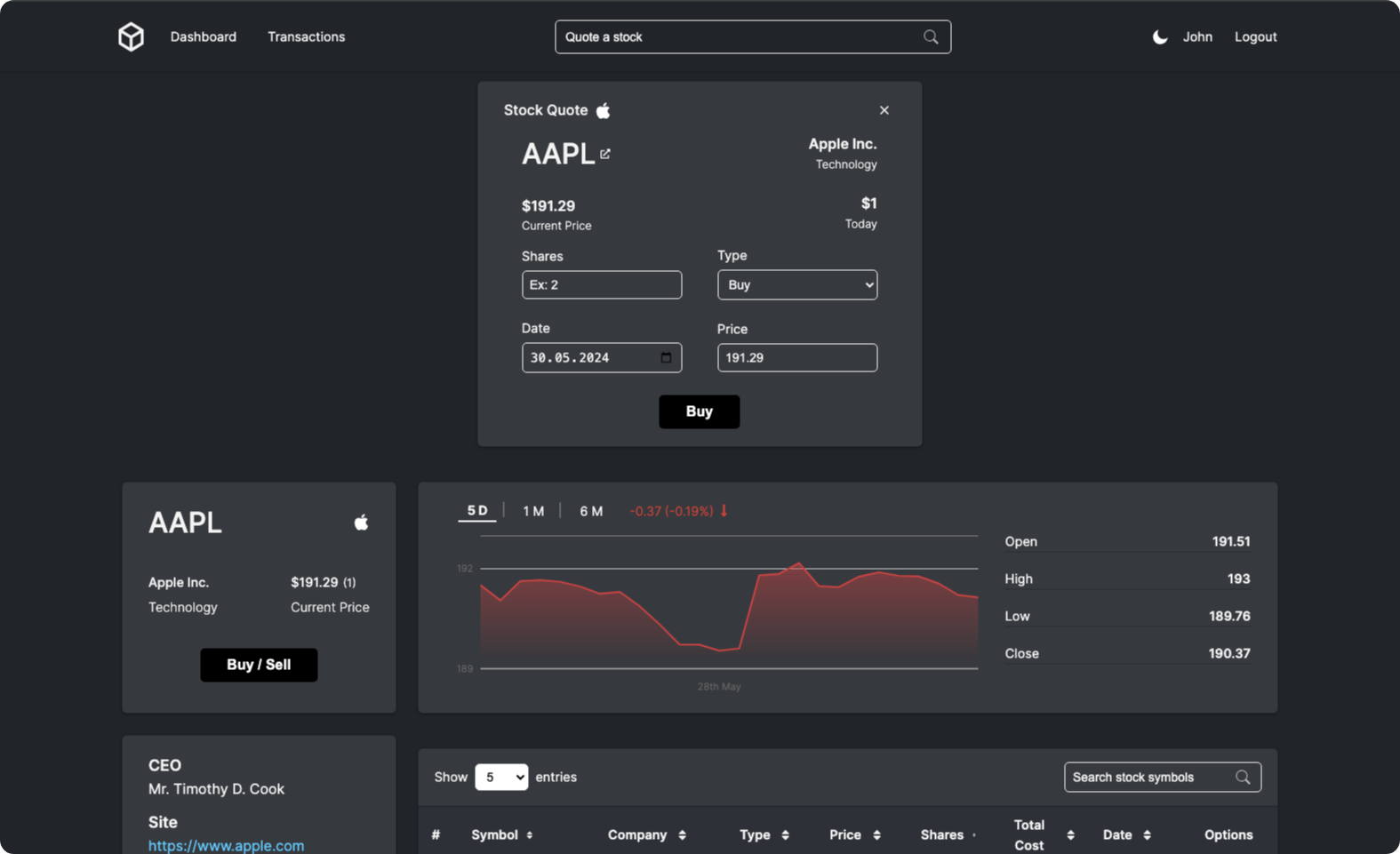Click $191.29 Current Price in Stock Quote
The width and height of the screenshot is (1400, 854).
click(556, 214)
